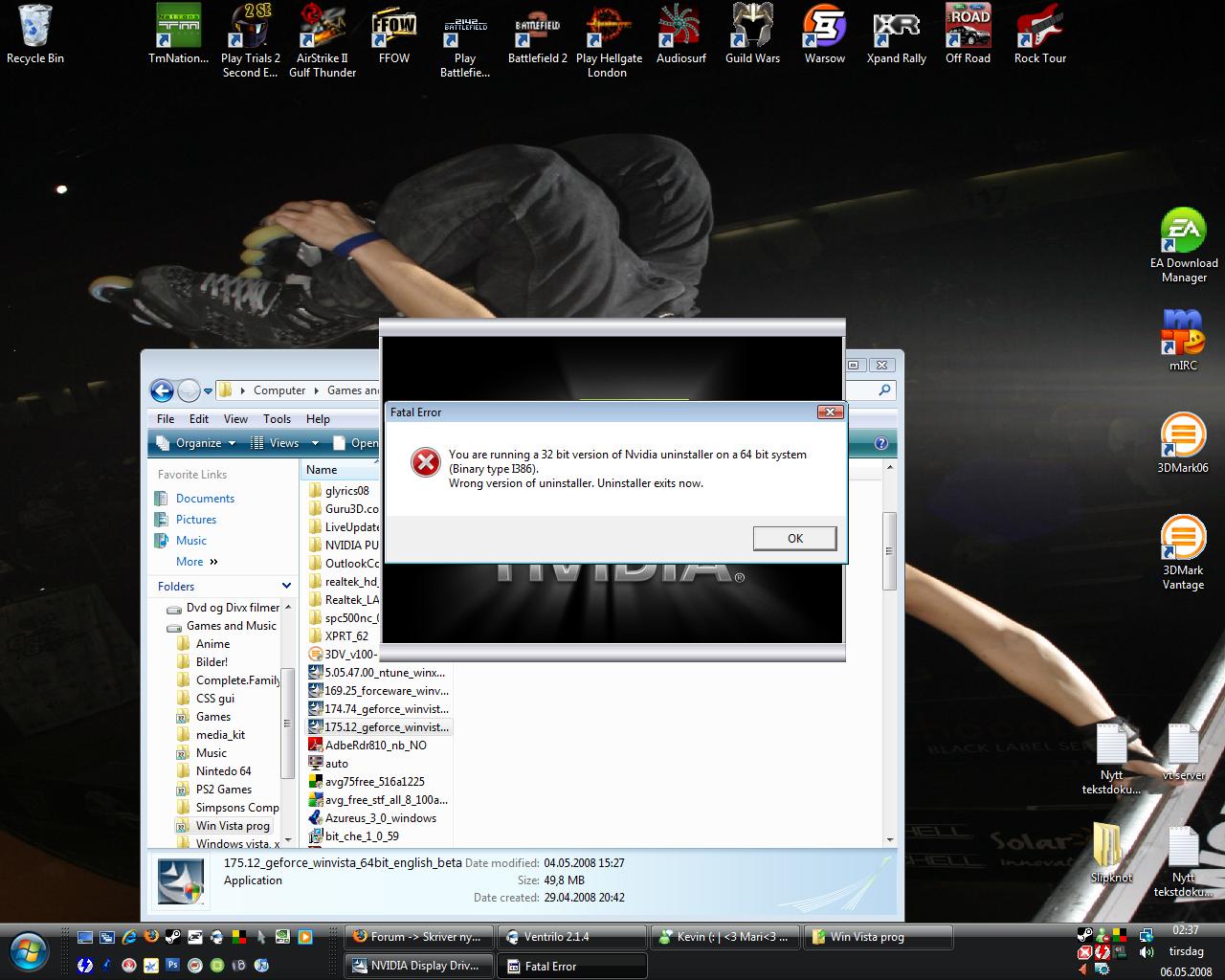
Task: Open the 3DMark Vantage desktop icon
Action: point(1183,552)
